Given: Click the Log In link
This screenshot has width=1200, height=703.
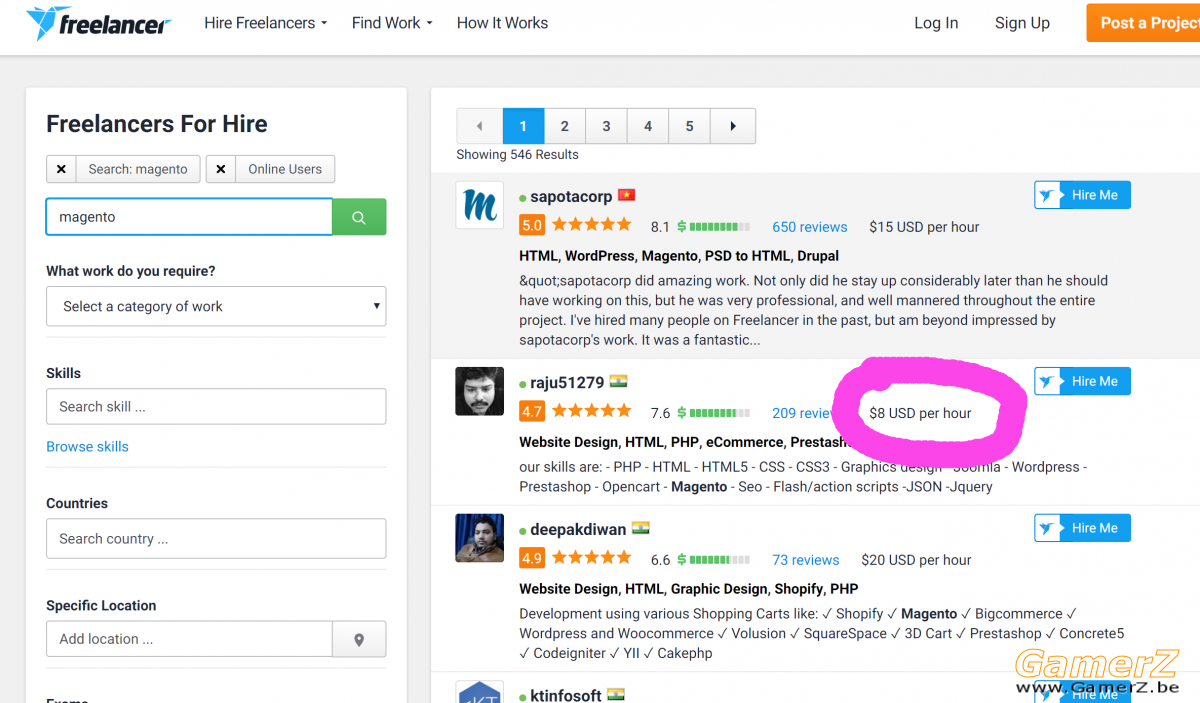Looking at the screenshot, I should coord(936,23).
